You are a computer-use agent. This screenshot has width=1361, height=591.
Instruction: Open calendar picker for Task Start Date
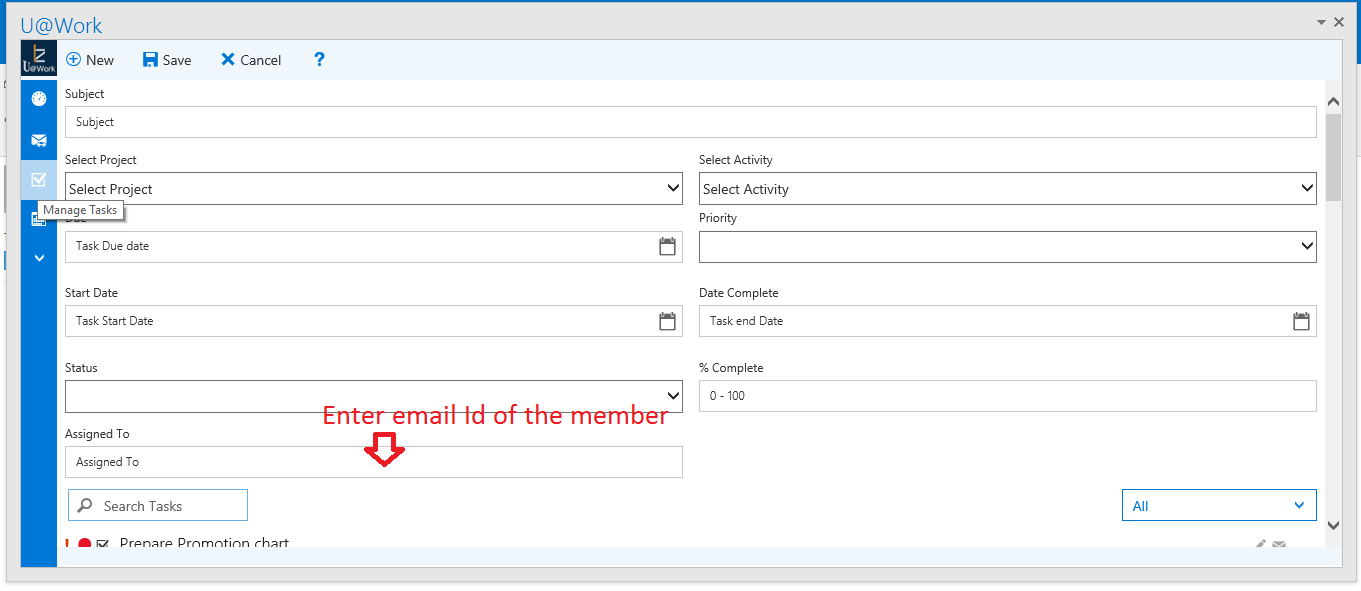(667, 321)
